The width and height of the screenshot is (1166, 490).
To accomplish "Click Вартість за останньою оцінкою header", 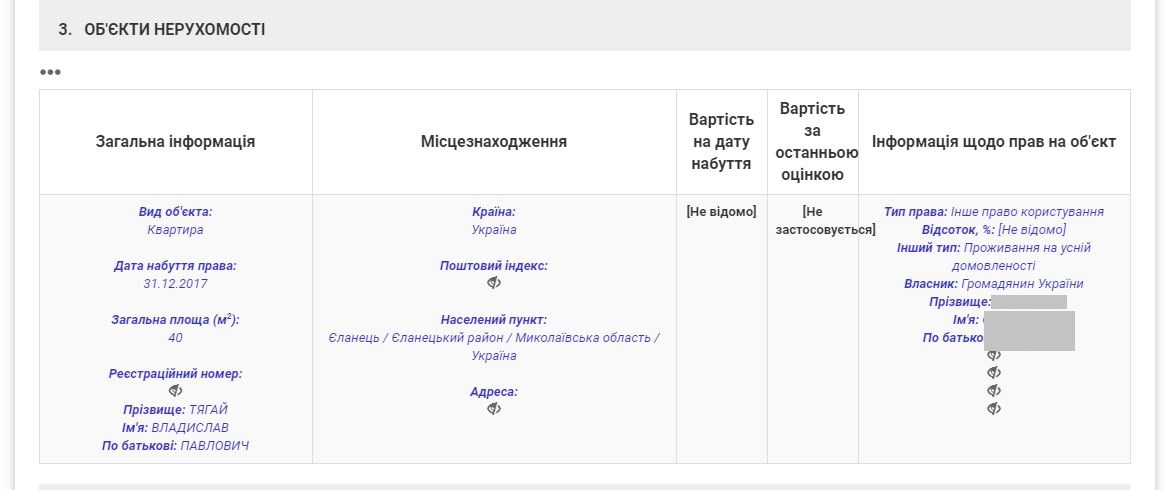I will click(812, 142).
